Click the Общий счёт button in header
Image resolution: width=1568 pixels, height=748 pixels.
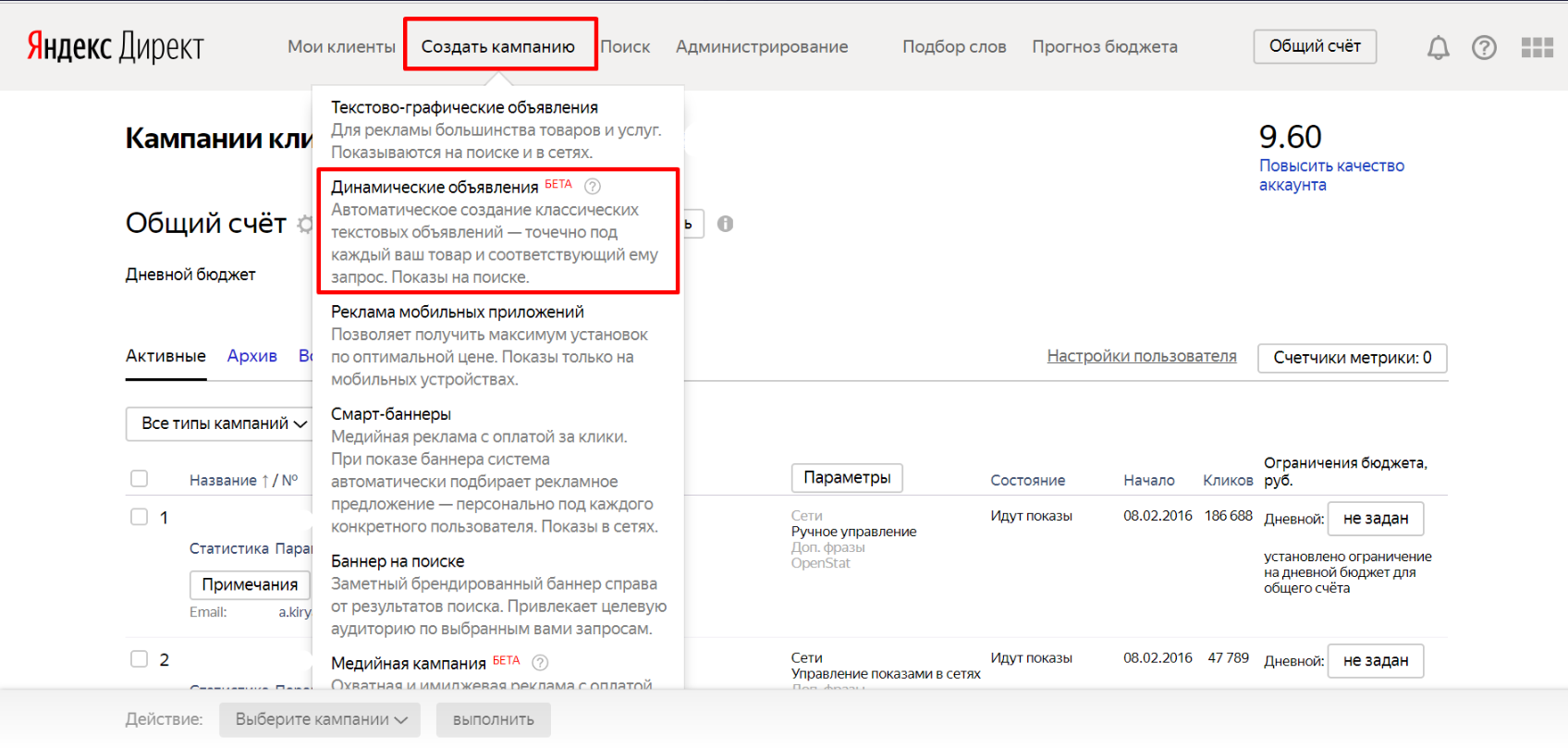coord(1315,46)
